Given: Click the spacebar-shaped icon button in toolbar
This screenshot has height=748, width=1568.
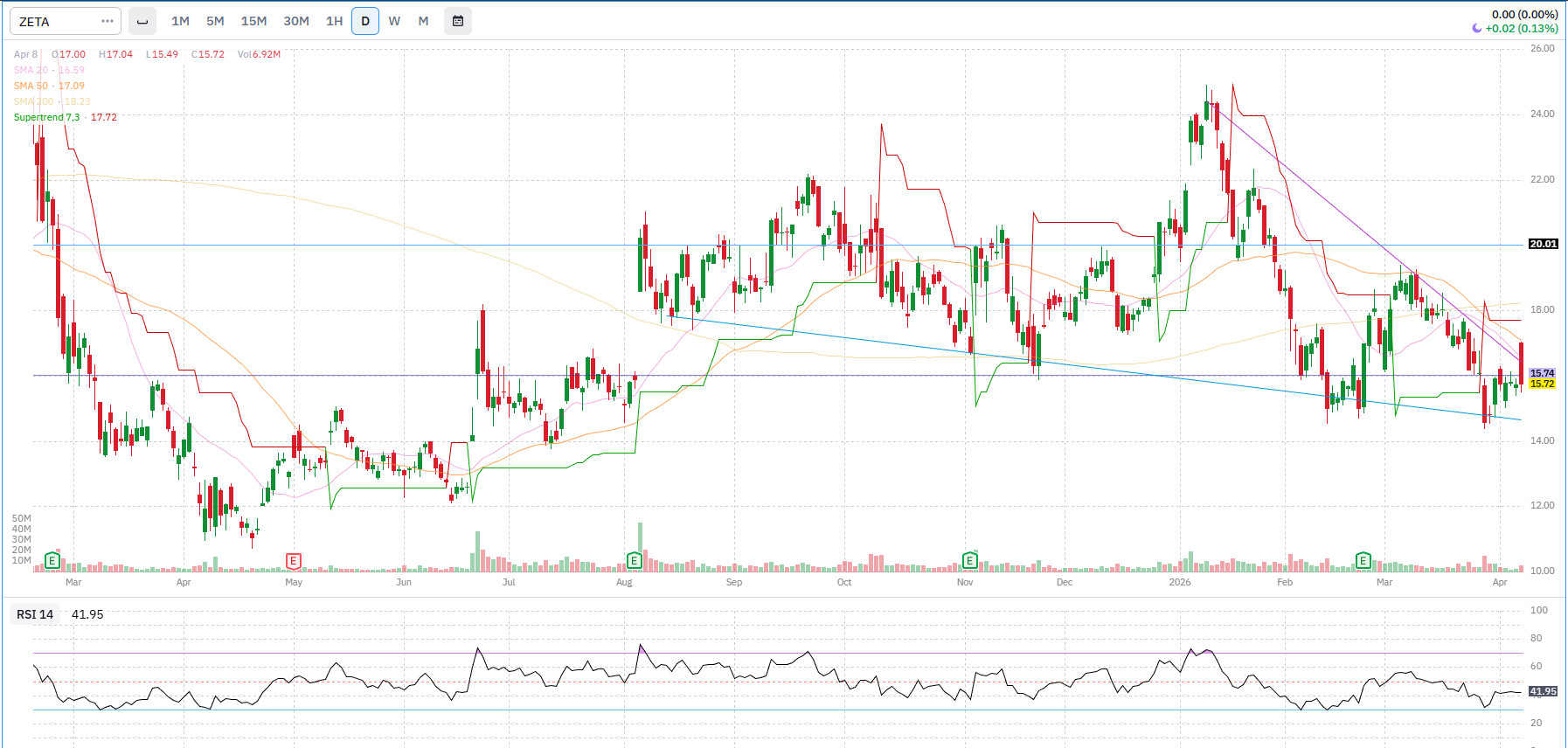Looking at the screenshot, I should click(x=142, y=21).
